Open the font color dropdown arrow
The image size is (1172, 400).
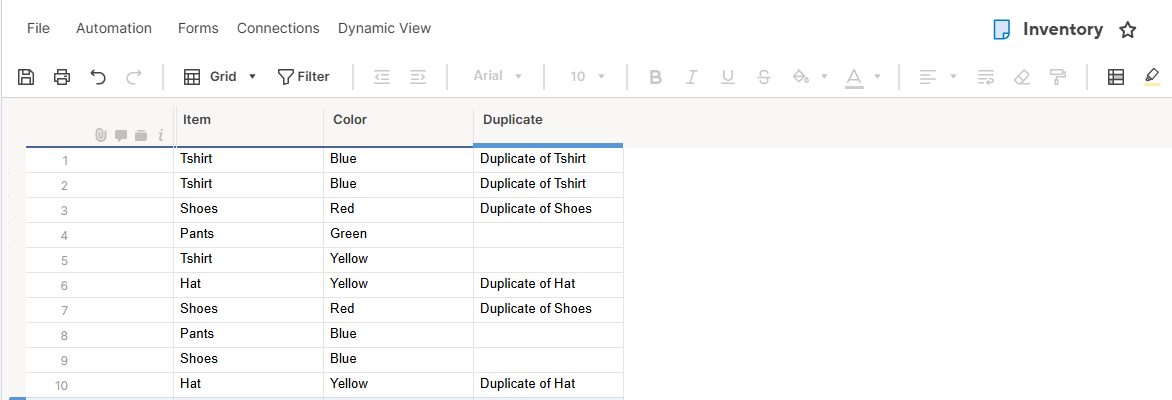tap(878, 76)
